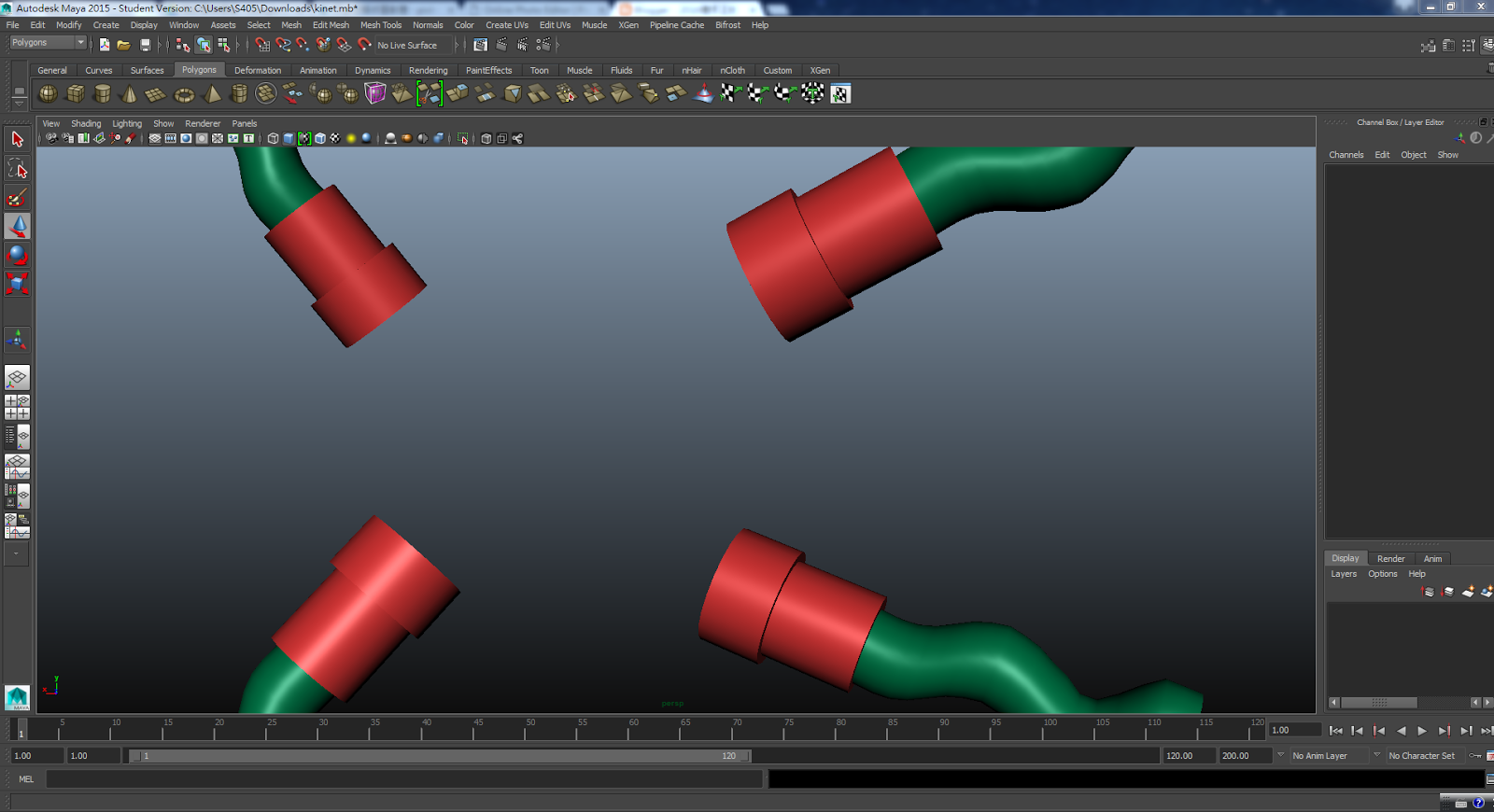Toggle snap to points magnet
Screen dimensions: 1494x812
coord(303,45)
